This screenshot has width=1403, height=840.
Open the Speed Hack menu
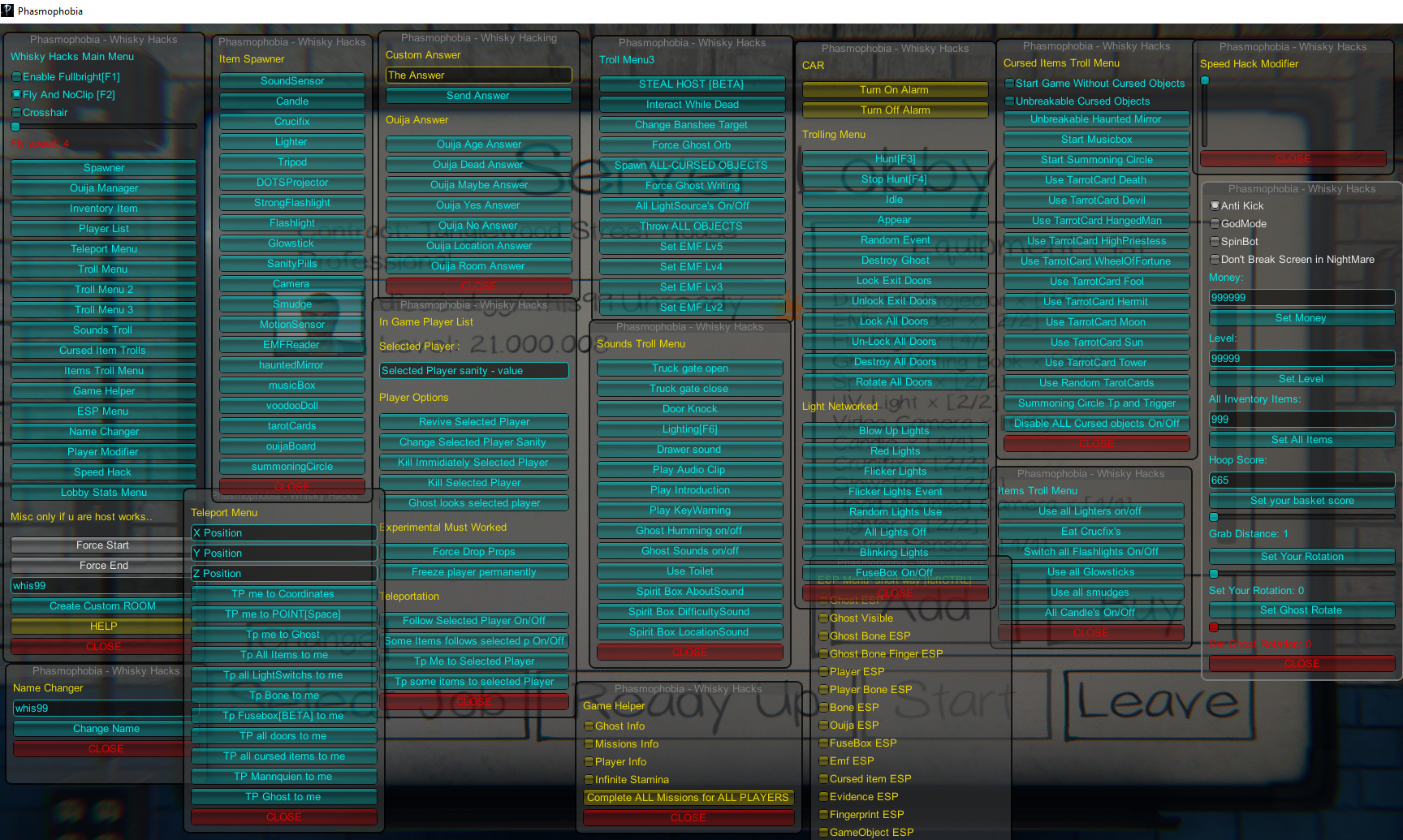pos(104,472)
